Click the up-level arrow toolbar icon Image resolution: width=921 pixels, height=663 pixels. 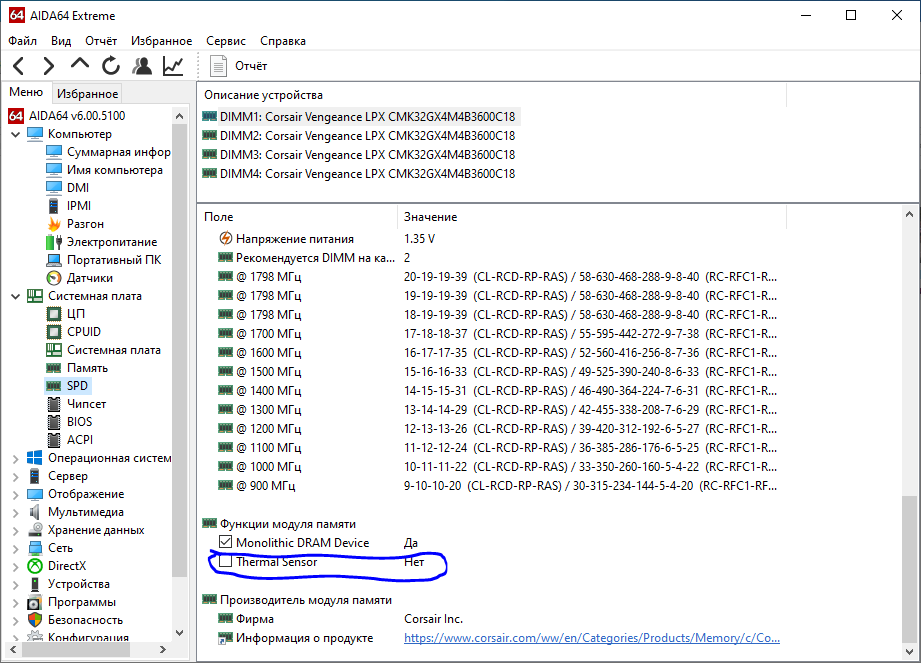(80, 65)
